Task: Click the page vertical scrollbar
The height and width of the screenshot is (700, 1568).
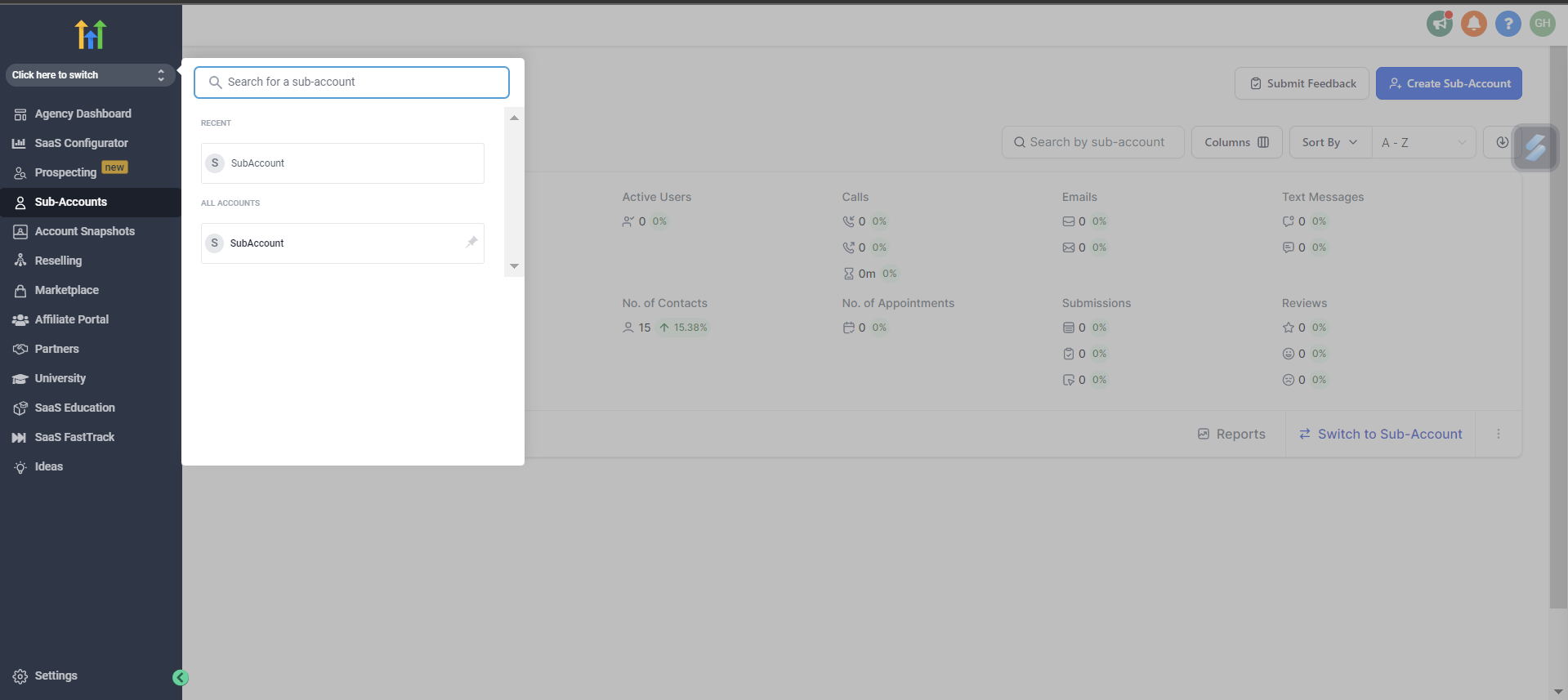Action: (1558, 327)
